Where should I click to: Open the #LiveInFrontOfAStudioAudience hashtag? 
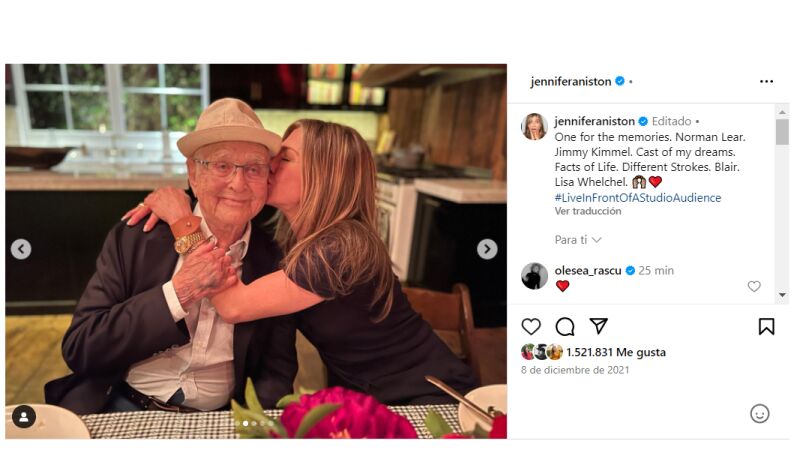pos(637,198)
